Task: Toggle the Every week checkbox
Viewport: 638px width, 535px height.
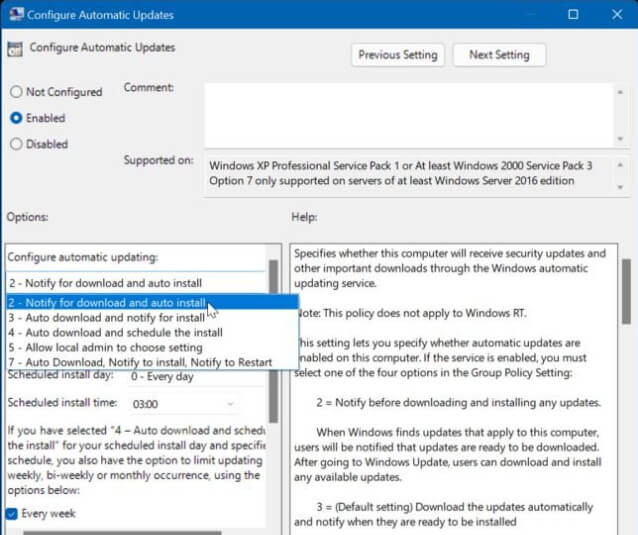Action: click(x=12, y=514)
